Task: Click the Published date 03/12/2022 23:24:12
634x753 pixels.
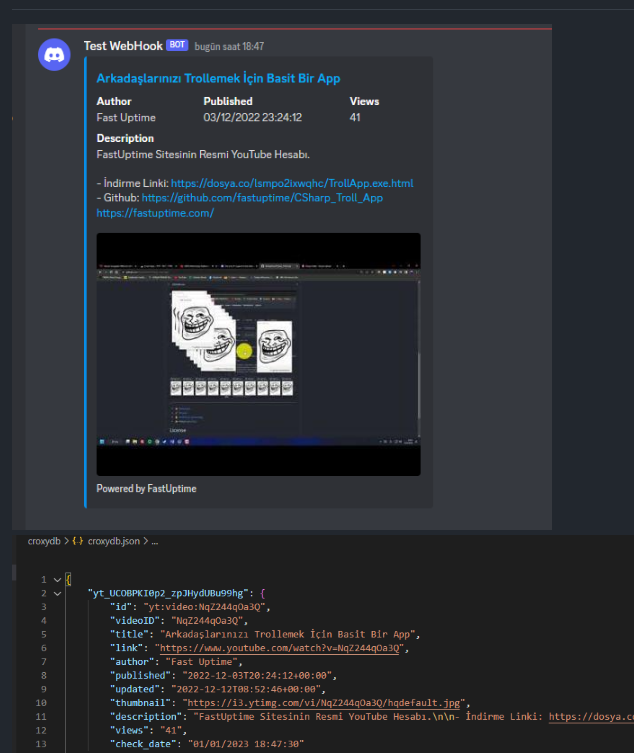Action: click(252, 118)
